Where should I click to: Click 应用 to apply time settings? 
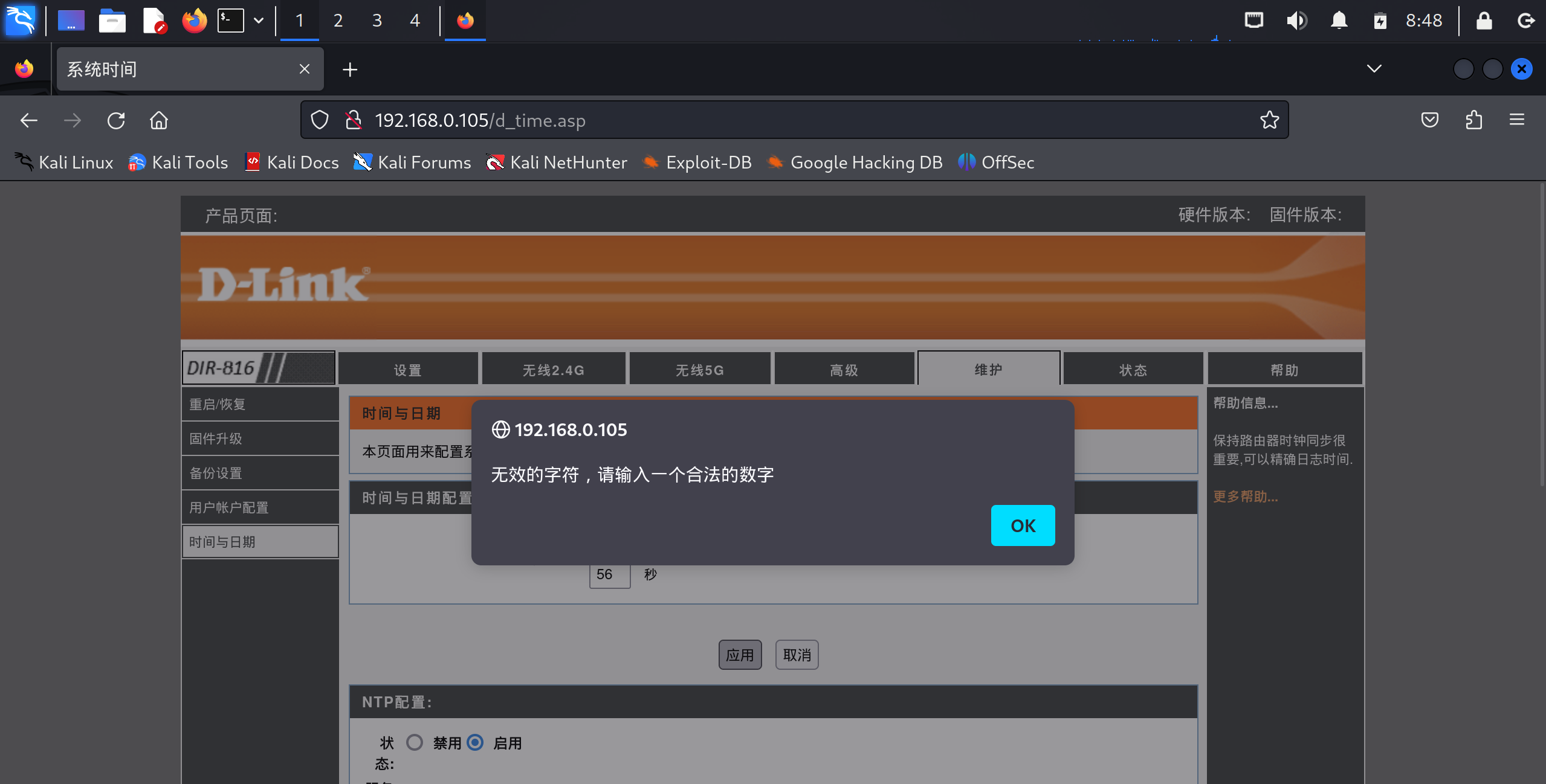(x=741, y=654)
